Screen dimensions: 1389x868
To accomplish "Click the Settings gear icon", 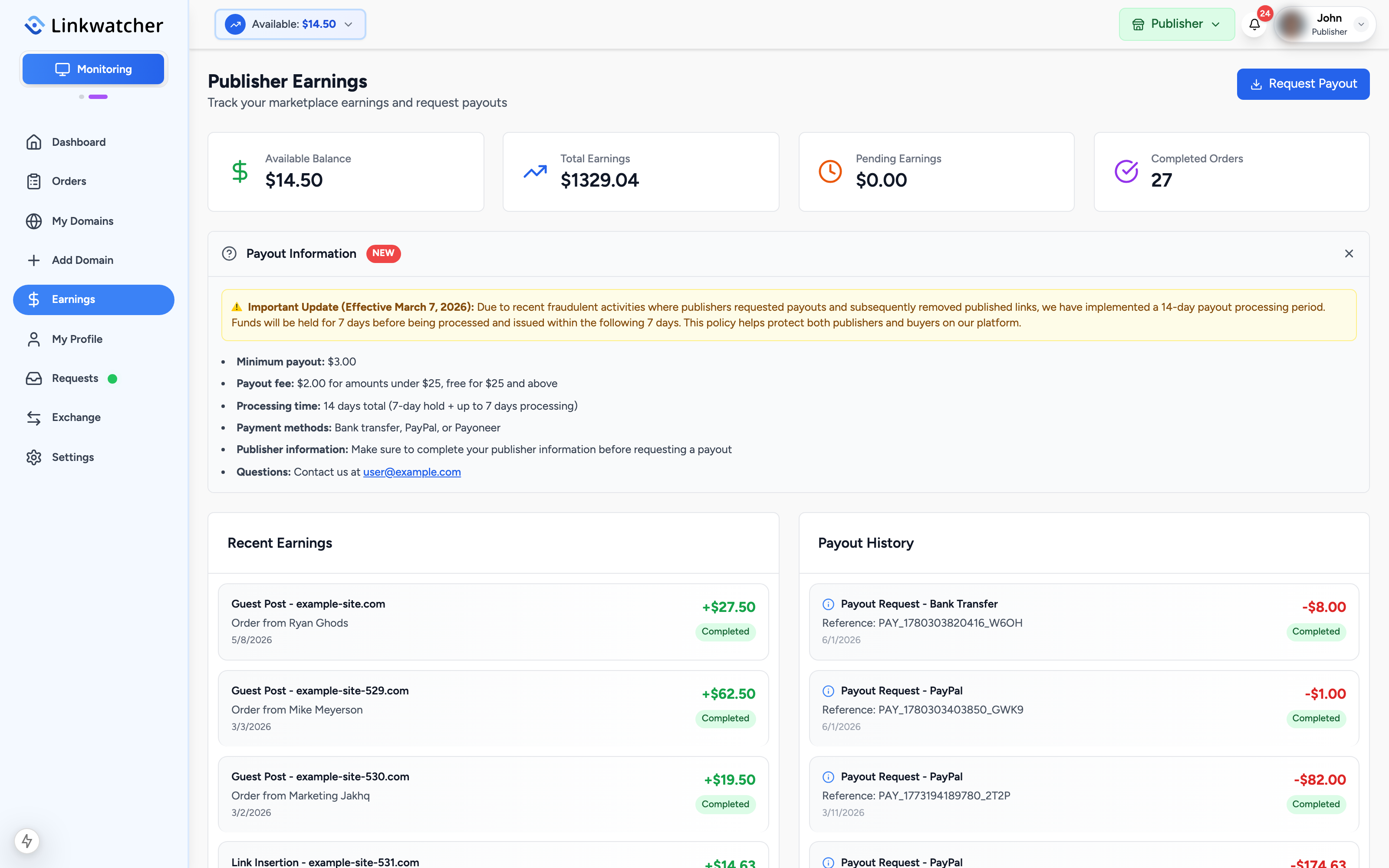I will point(34,457).
